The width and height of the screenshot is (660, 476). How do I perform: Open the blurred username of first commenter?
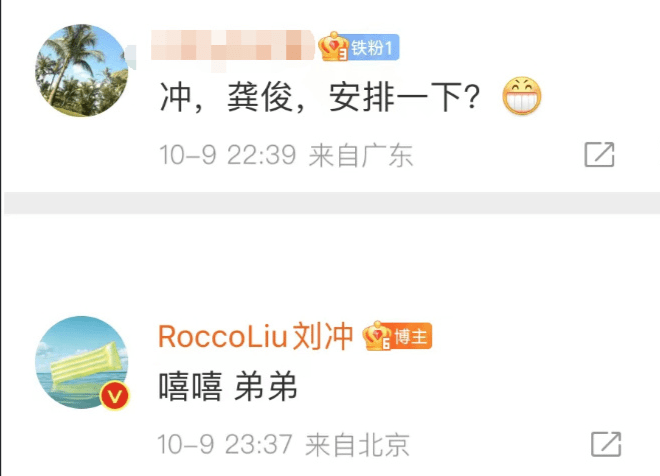[x=233, y=47]
